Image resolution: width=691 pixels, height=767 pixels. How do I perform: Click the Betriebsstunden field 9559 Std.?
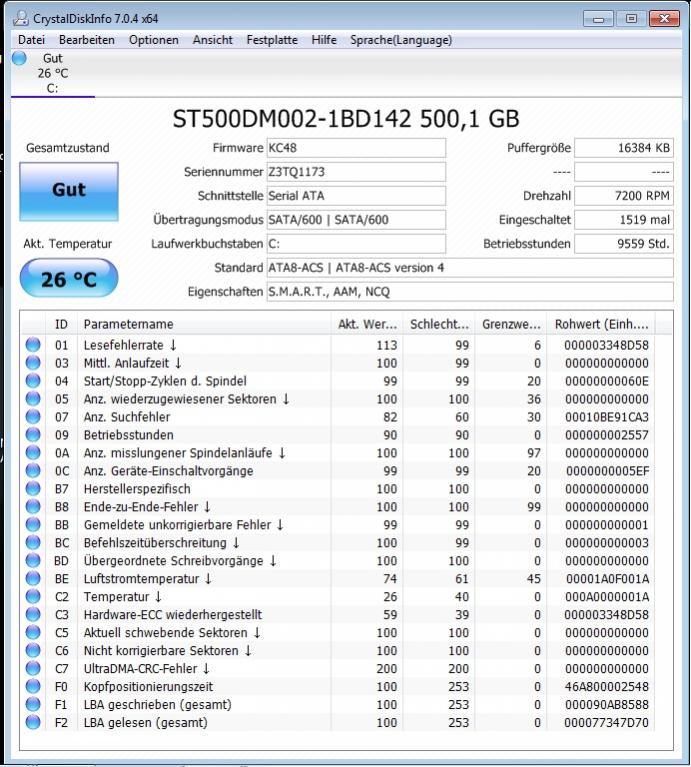click(624, 244)
